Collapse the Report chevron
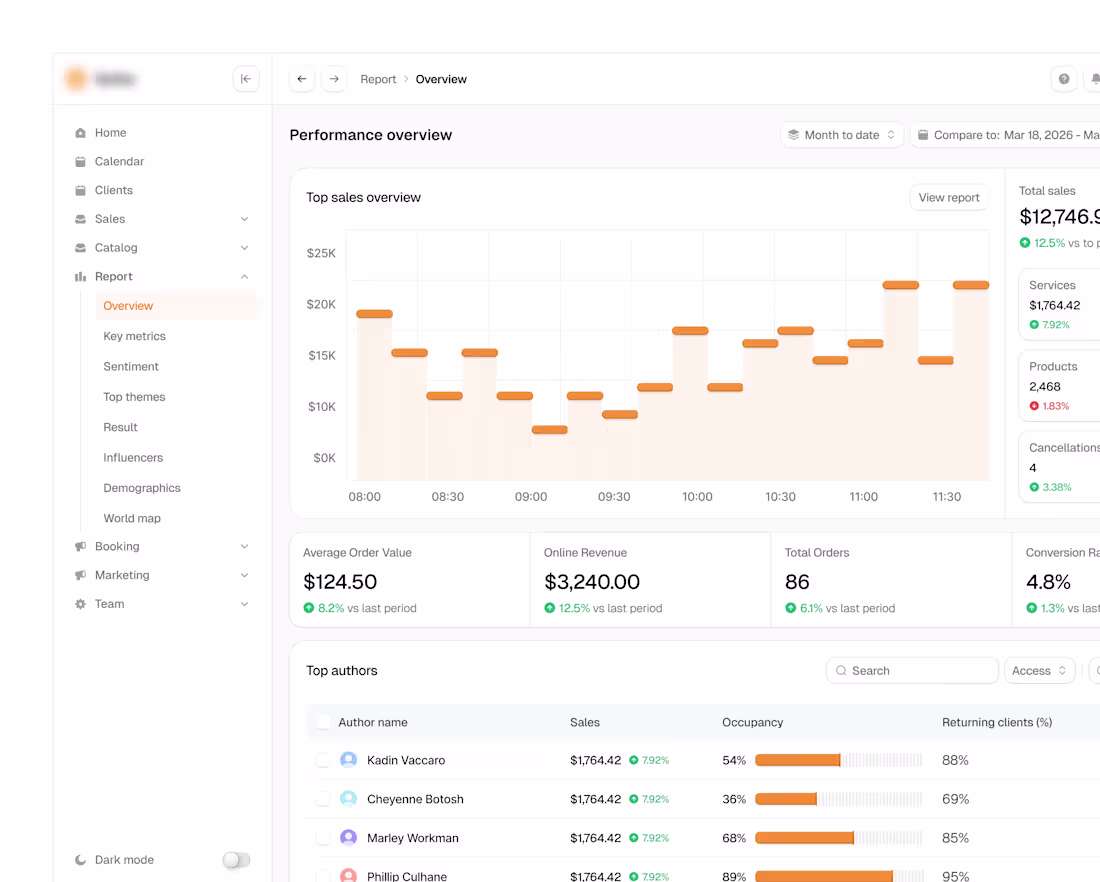The height and width of the screenshot is (882, 1100). coord(244,276)
